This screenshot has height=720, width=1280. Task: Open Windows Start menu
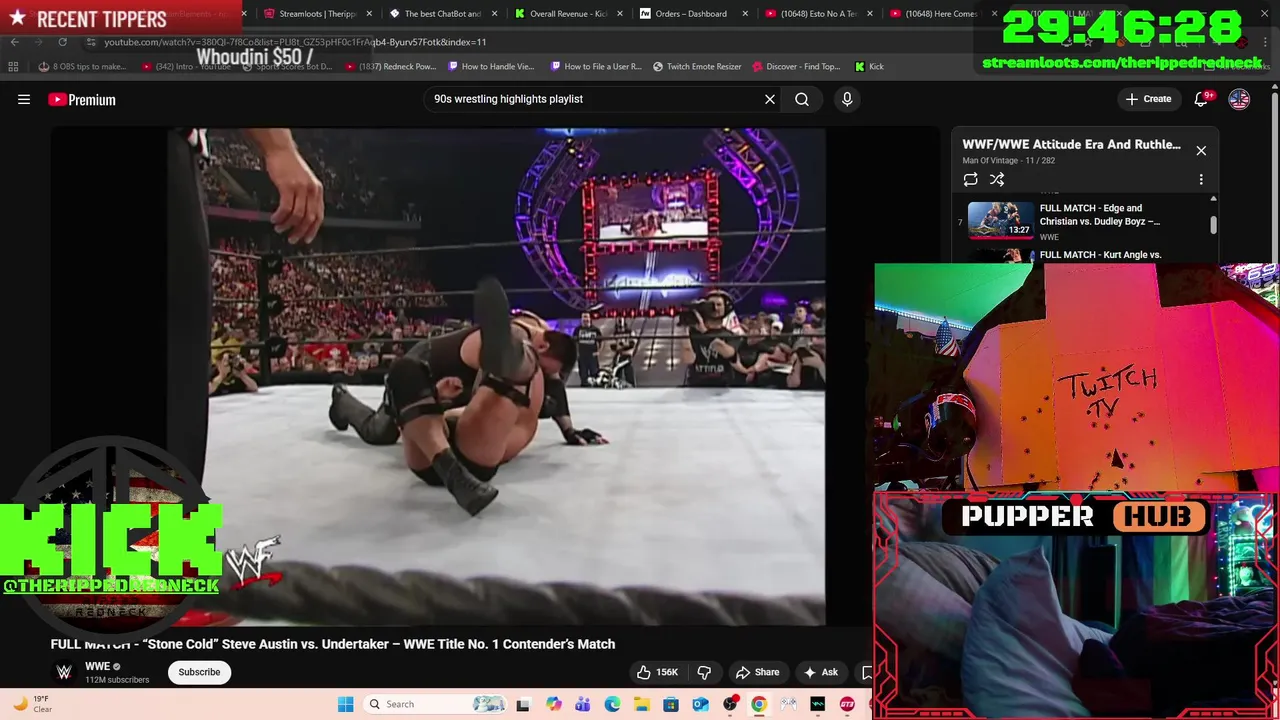(345, 704)
